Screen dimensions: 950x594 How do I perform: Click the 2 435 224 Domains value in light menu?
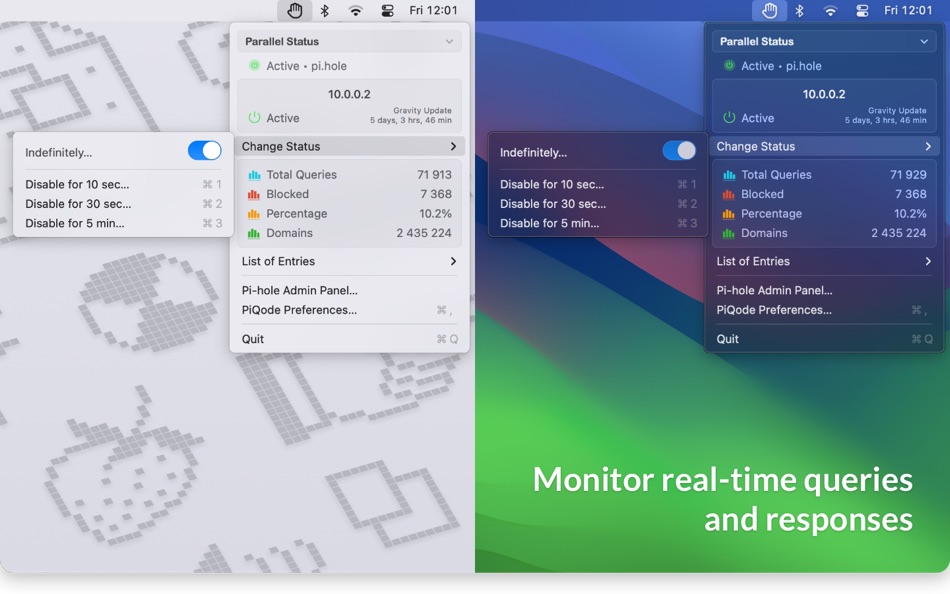[x=424, y=233]
